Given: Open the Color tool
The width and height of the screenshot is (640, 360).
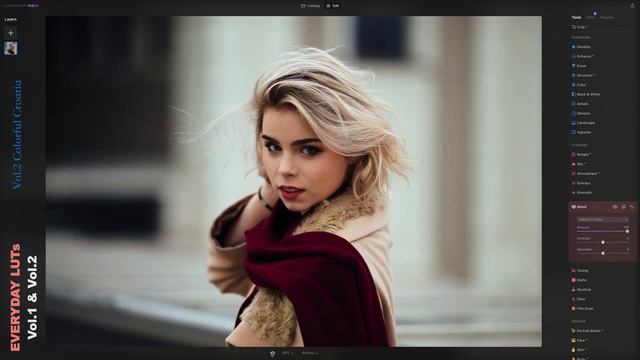Looking at the screenshot, I should pos(579,85).
